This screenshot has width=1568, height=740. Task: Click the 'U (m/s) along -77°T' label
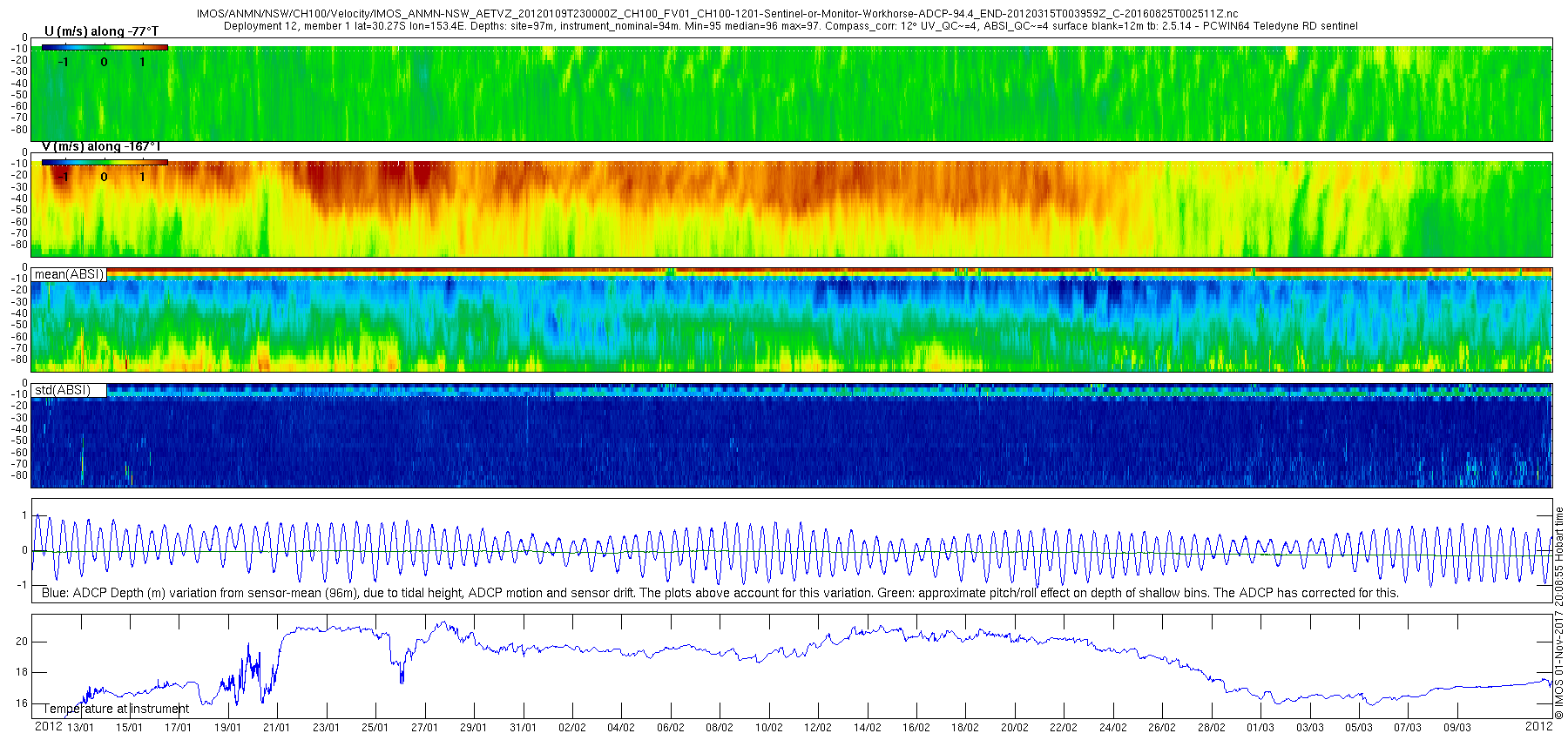[x=101, y=31]
